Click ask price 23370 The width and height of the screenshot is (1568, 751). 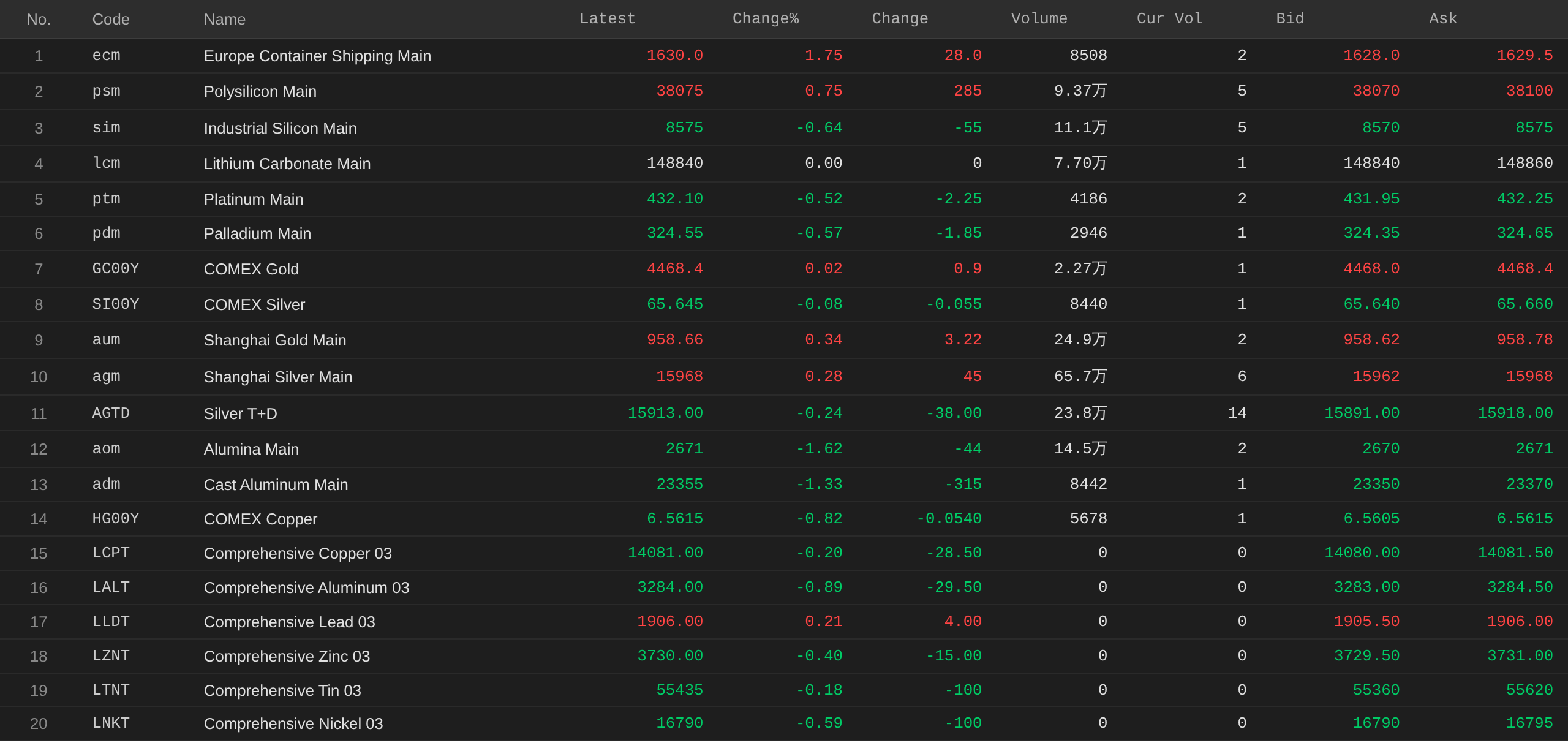[x=1529, y=485]
